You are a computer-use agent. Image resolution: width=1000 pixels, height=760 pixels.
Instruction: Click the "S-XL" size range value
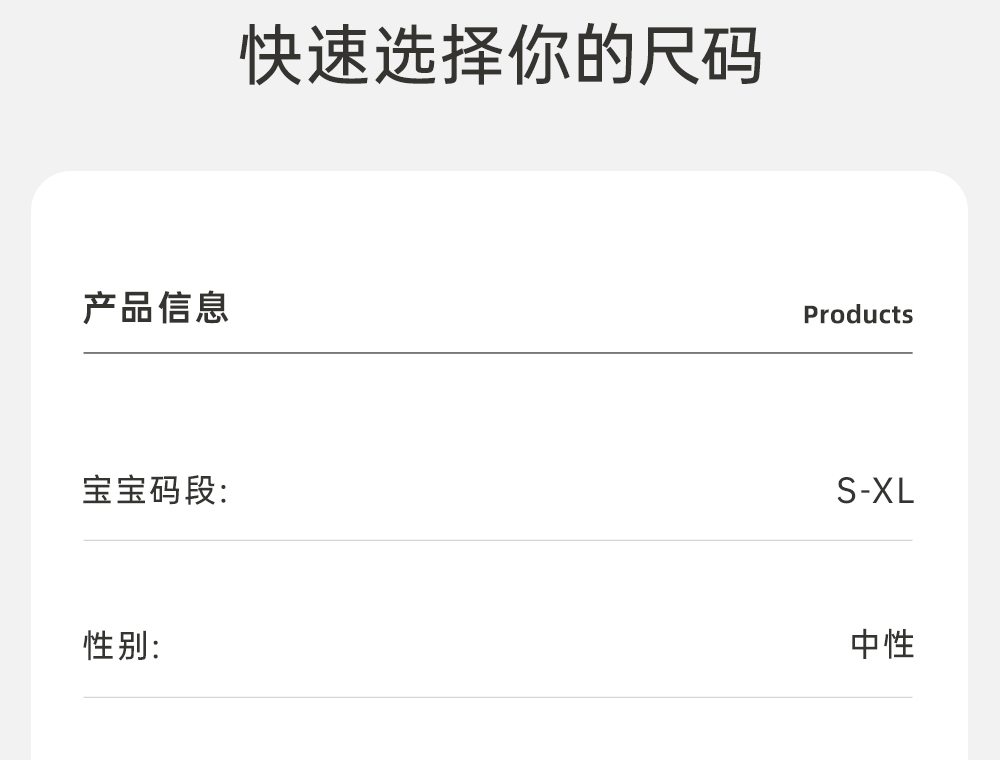(875, 492)
